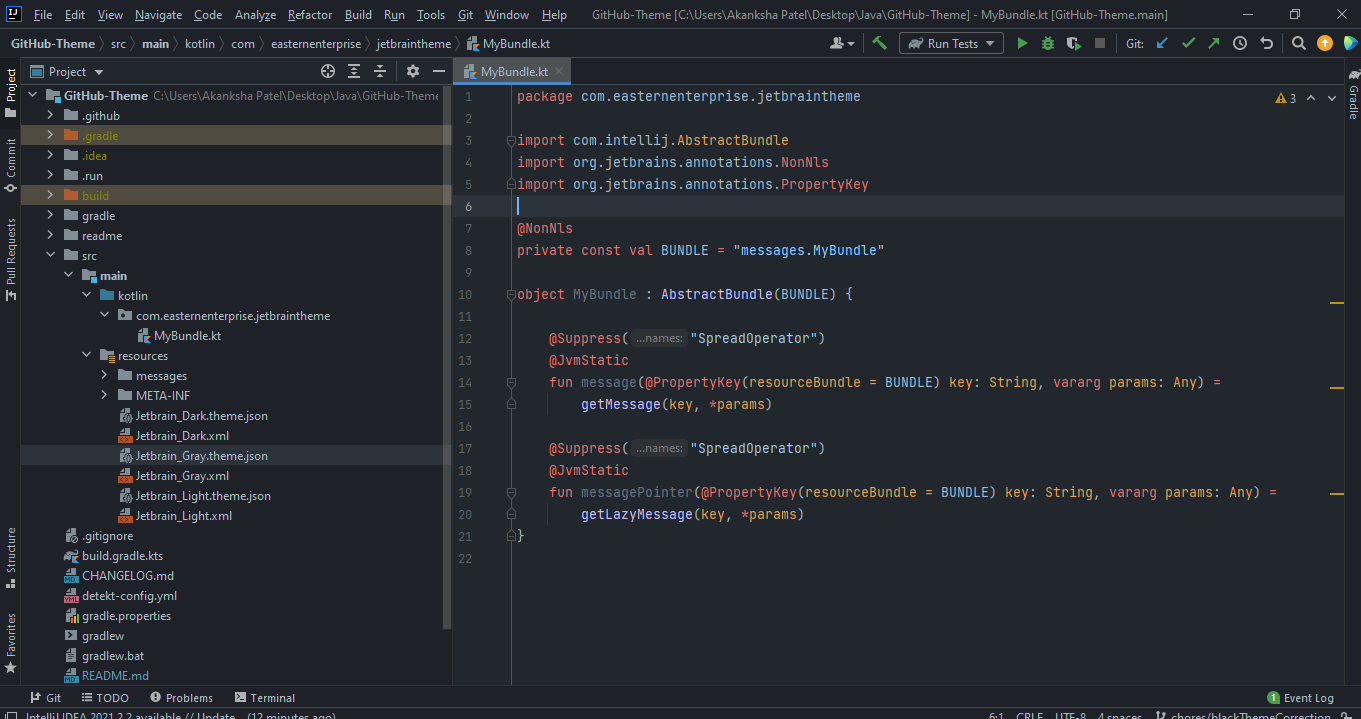Open the Pull Requests tool window
The height and width of the screenshot is (719, 1361).
click(x=10, y=258)
